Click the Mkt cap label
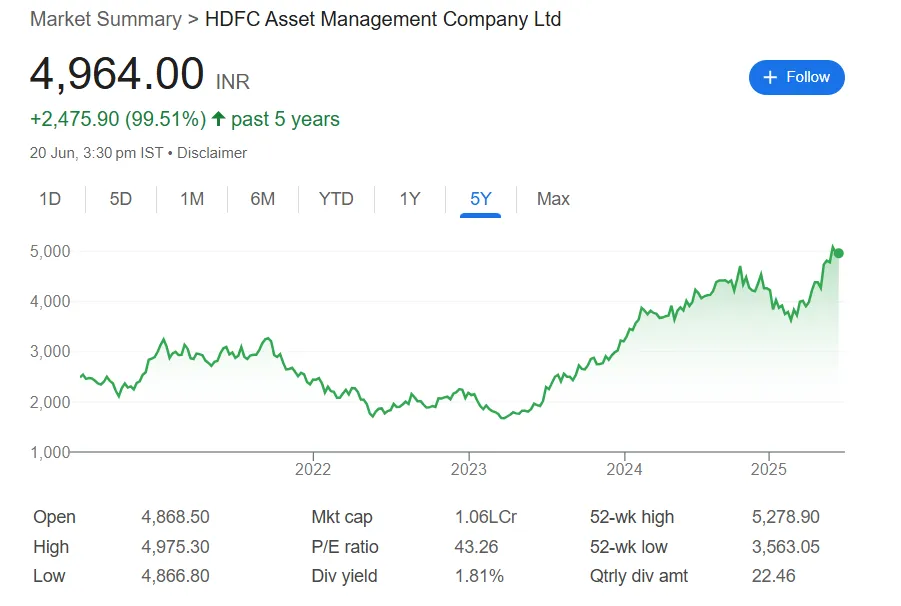 (x=342, y=516)
